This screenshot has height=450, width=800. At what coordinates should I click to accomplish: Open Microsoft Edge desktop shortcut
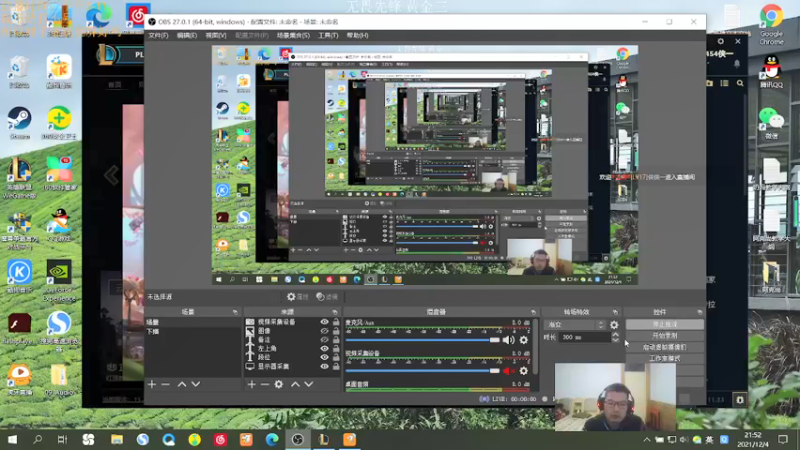(98, 18)
